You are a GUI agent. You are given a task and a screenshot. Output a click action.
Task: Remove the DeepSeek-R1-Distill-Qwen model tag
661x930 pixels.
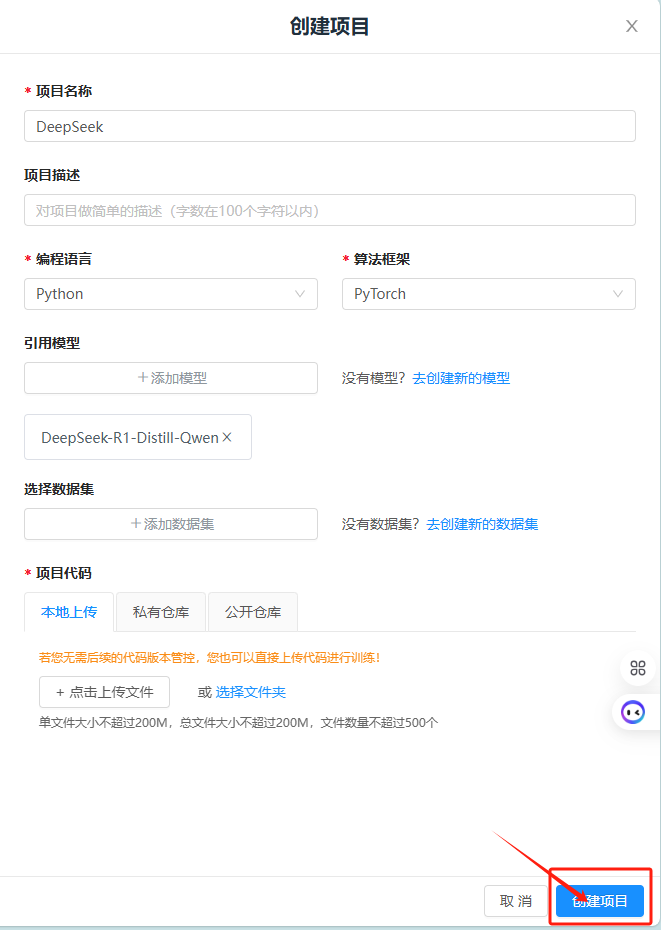[227, 437]
